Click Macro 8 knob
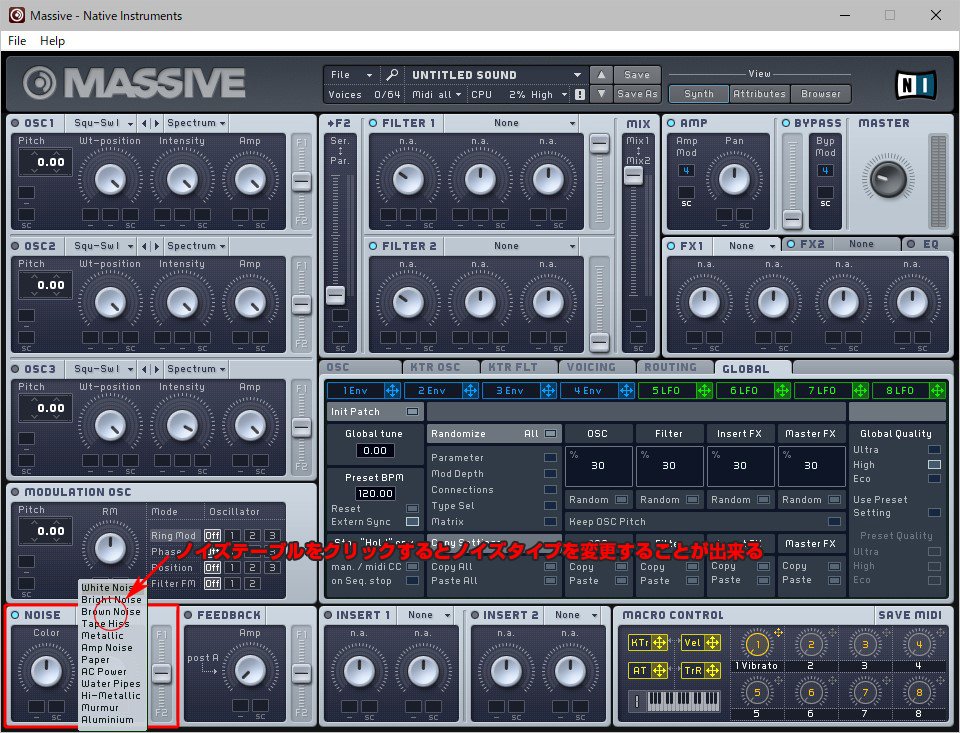The image size is (960, 733). click(918, 693)
